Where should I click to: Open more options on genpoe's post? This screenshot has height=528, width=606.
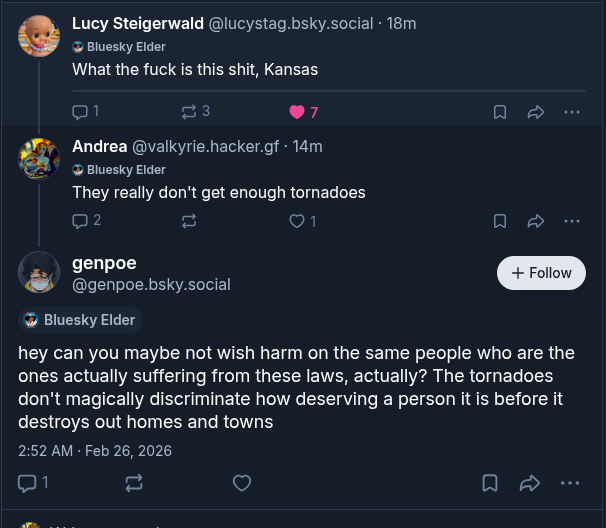[x=570, y=483]
